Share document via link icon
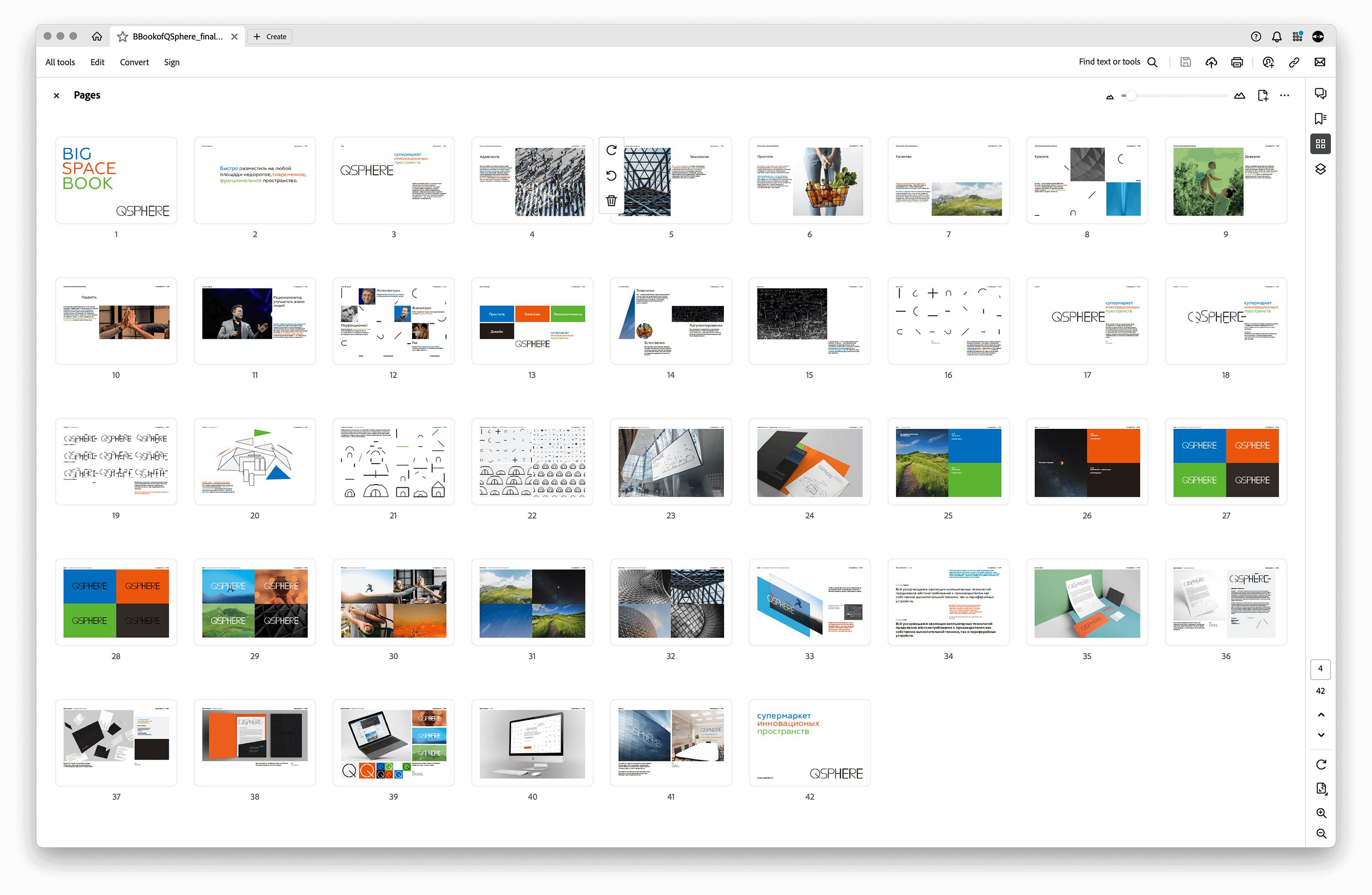Image resolution: width=1372 pixels, height=895 pixels. (x=1294, y=62)
